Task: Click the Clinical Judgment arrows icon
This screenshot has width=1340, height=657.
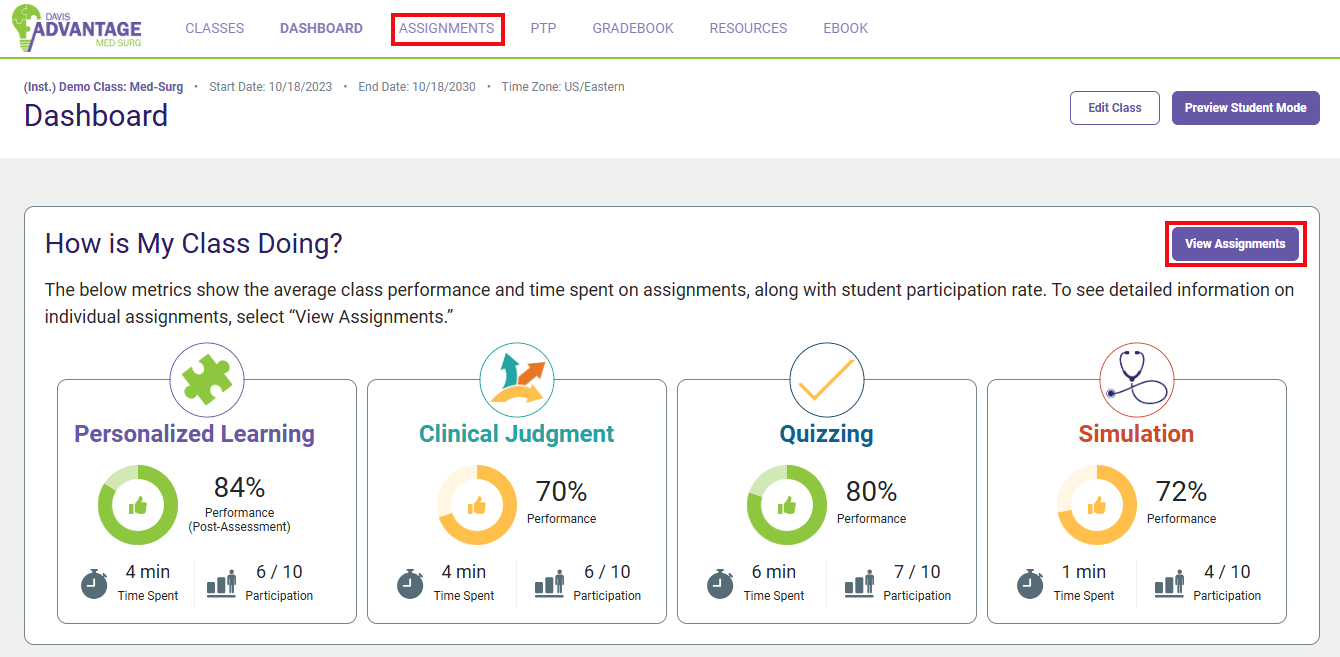Action: (x=517, y=380)
